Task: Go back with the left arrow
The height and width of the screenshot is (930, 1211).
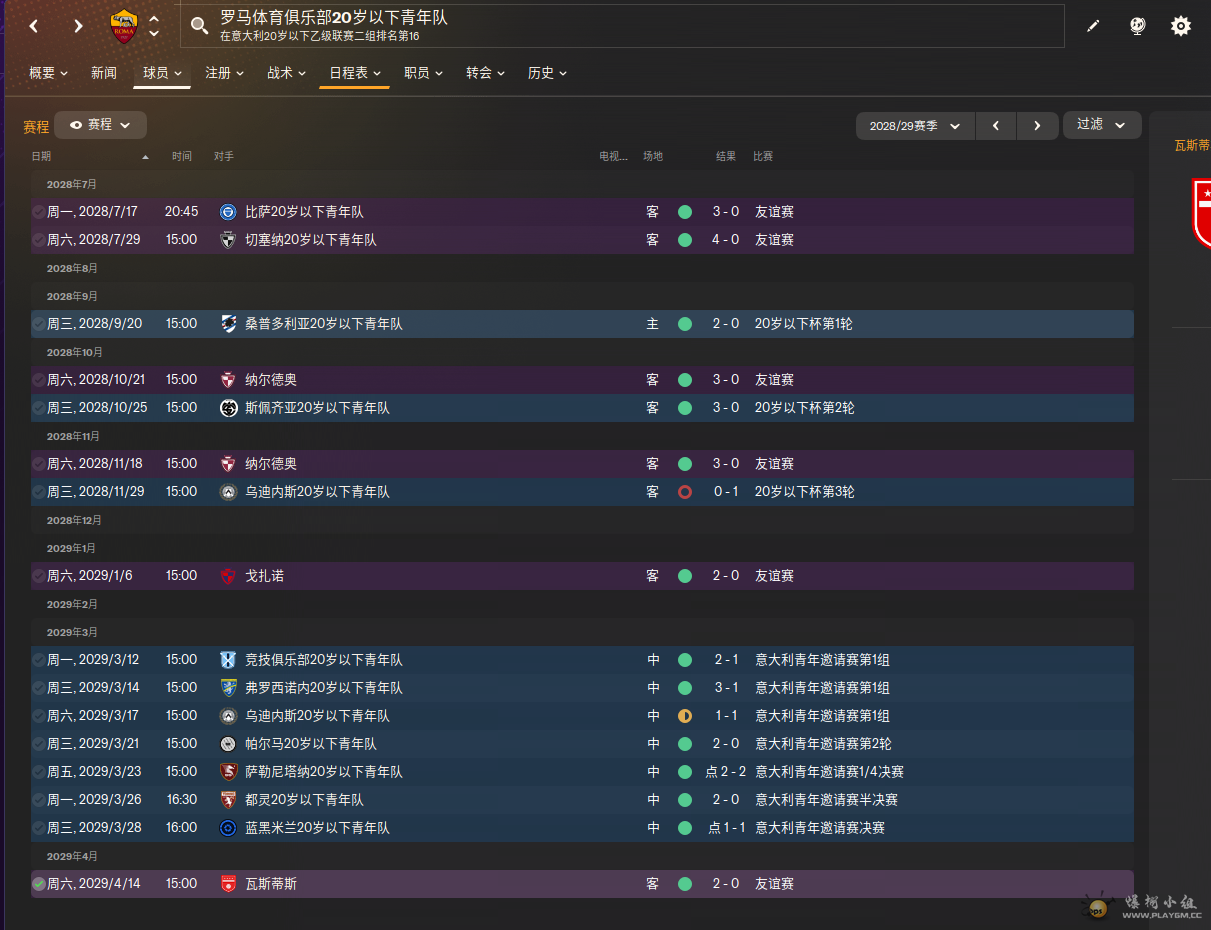Action: 34,26
